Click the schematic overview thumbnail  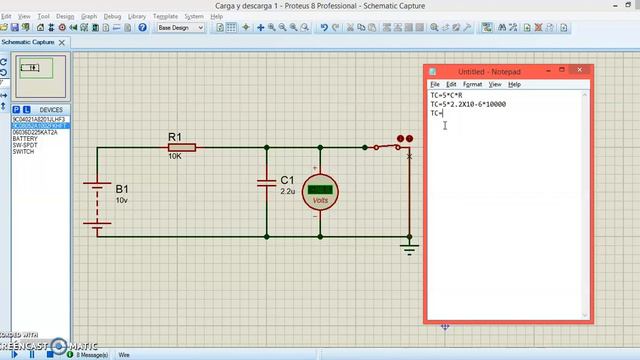pyautogui.click(x=40, y=76)
